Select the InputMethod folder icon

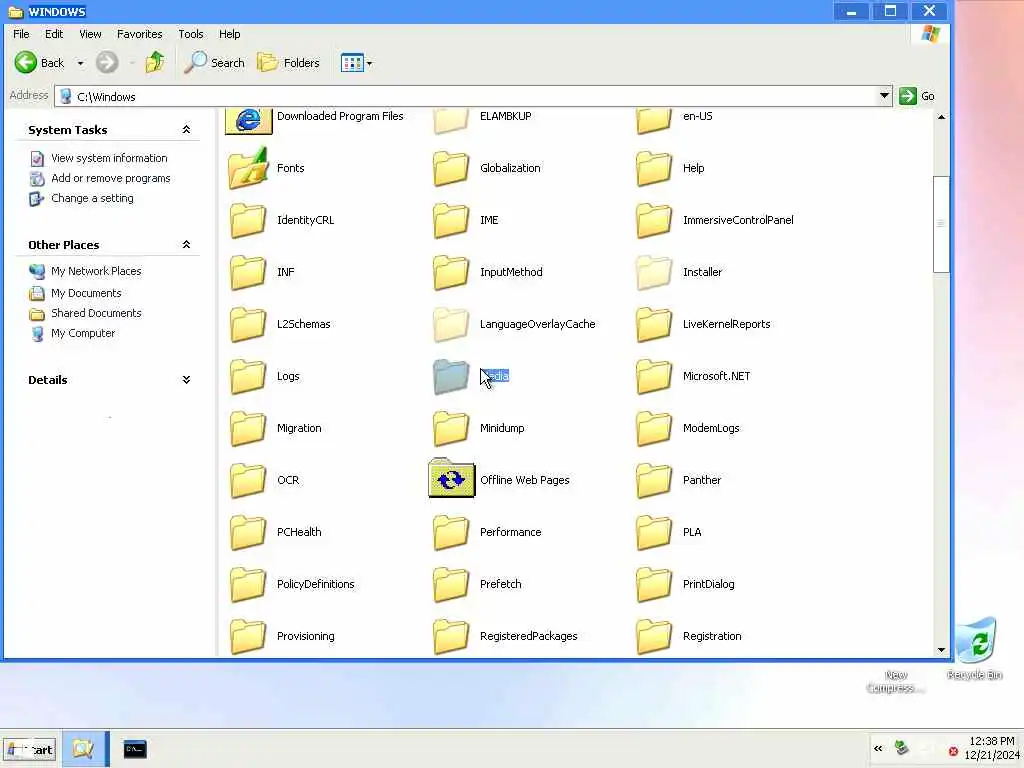tap(451, 272)
